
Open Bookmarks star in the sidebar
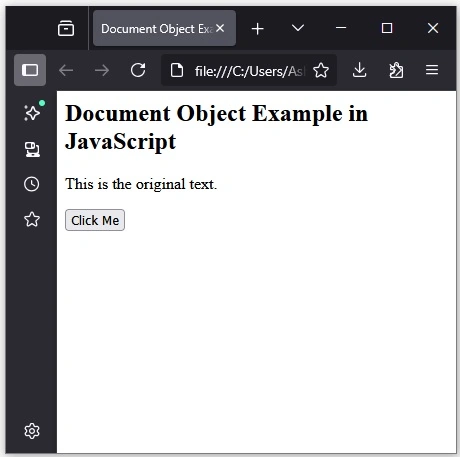tap(32, 219)
